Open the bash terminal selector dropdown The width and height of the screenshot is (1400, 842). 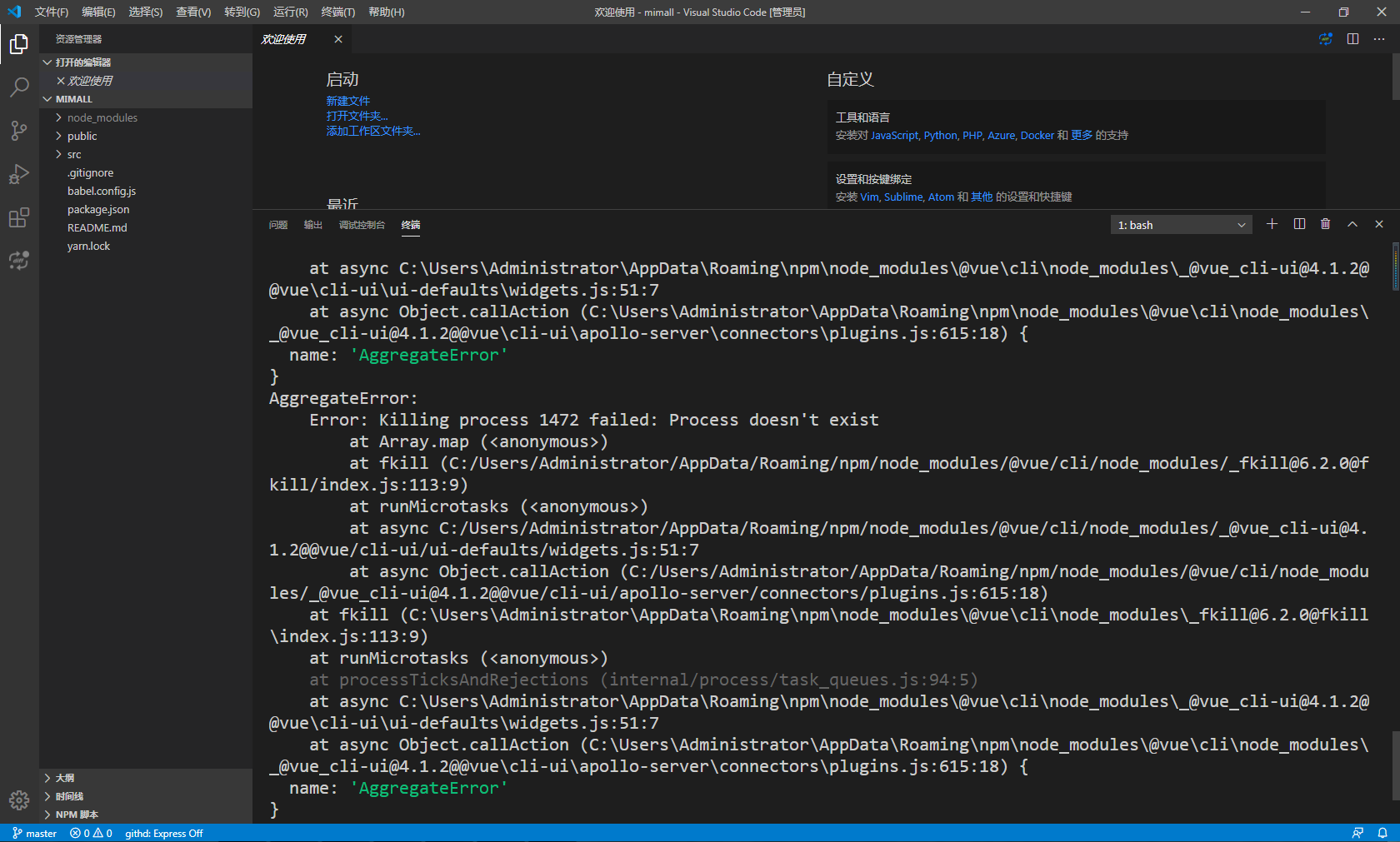[1181, 225]
